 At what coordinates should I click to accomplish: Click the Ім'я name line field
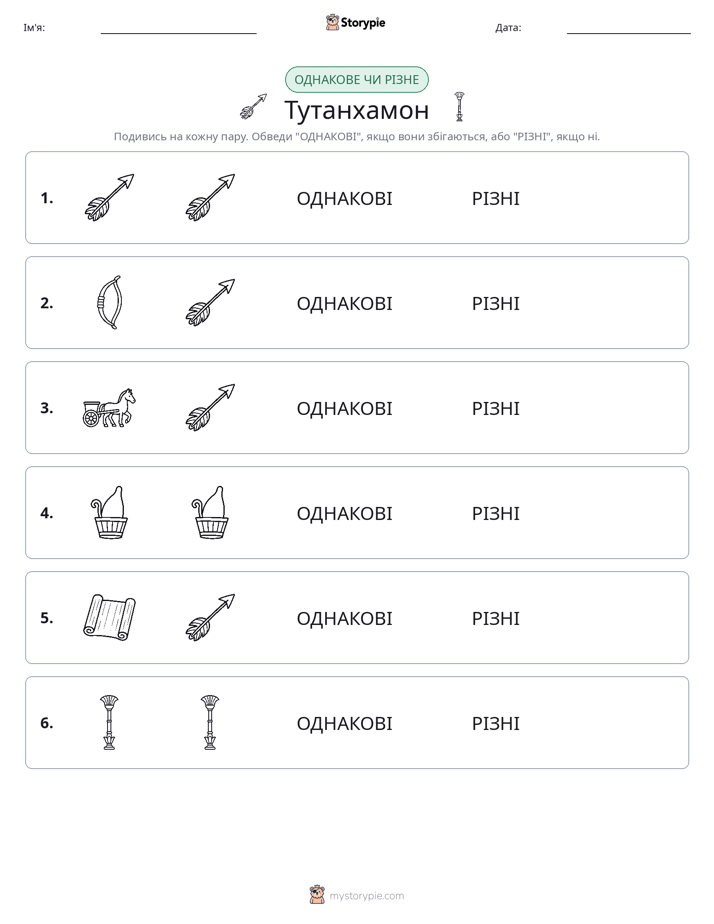point(178,28)
